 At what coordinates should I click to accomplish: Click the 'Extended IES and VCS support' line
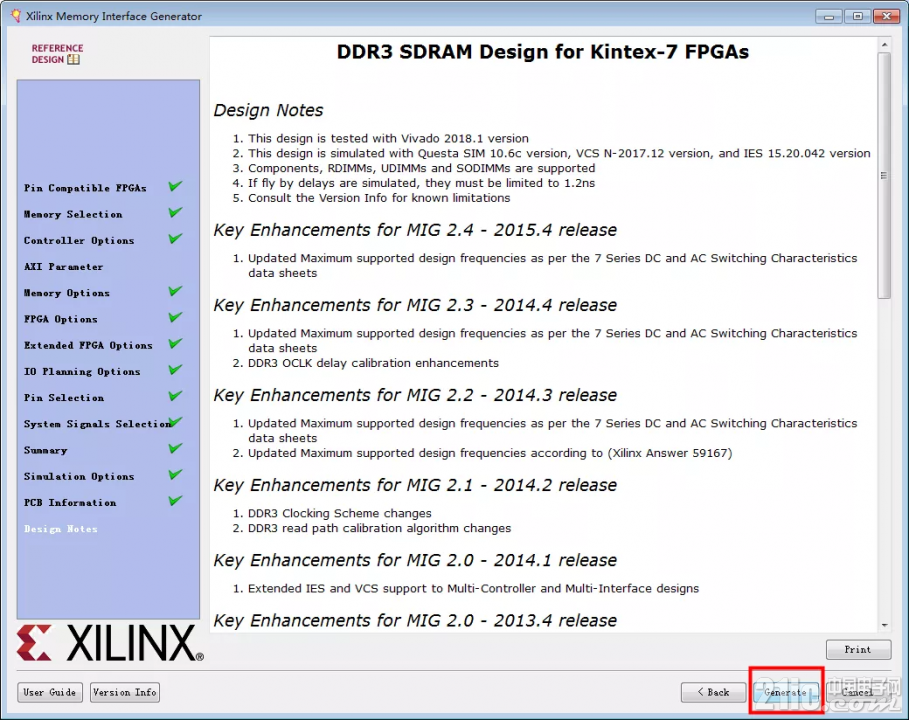point(474,588)
